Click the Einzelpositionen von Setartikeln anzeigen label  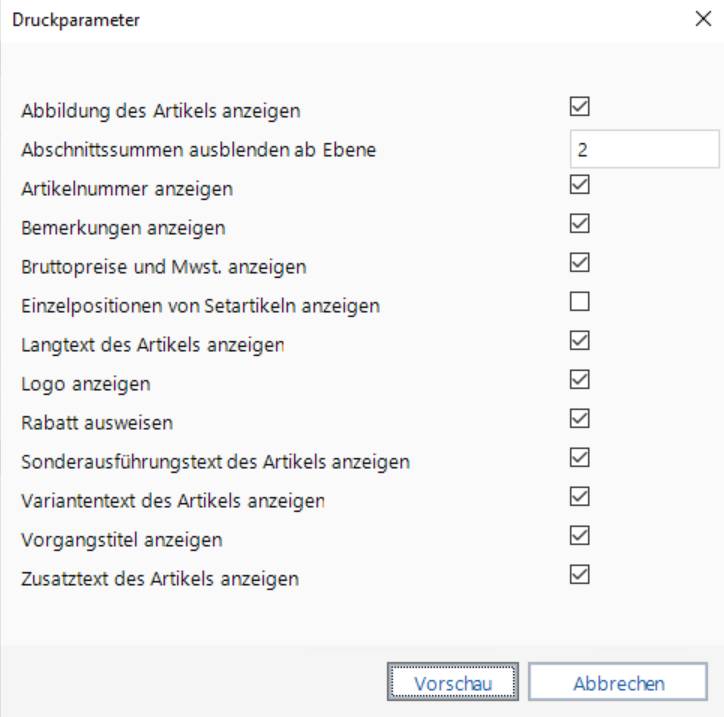[x=200, y=306]
